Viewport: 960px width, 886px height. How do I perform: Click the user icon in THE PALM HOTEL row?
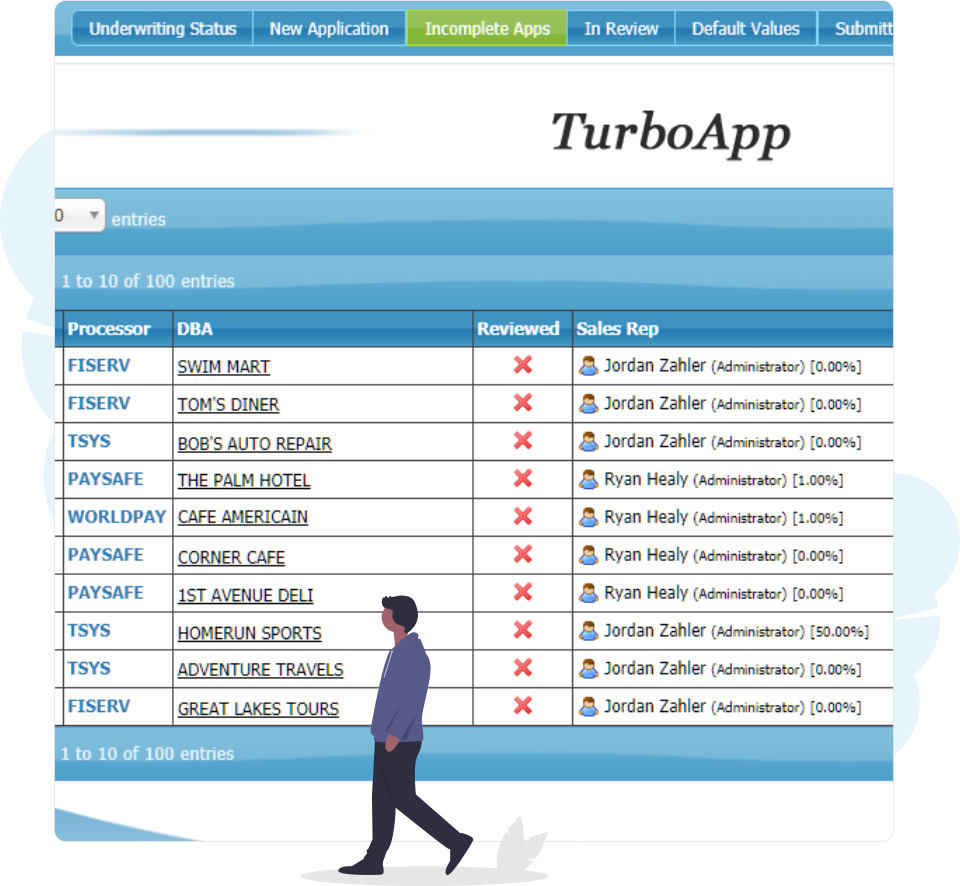pyautogui.click(x=588, y=479)
